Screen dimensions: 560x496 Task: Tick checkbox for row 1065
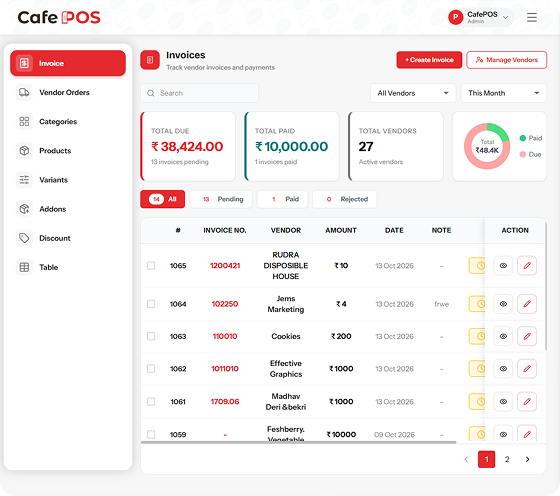(151, 266)
